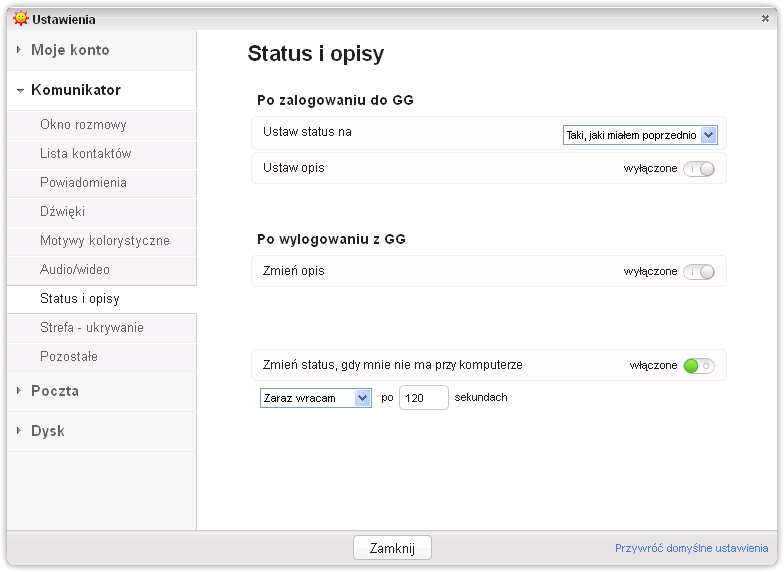Open Strefa - ukrywanie settings
This screenshot has width=784, height=572.
pos(102,328)
